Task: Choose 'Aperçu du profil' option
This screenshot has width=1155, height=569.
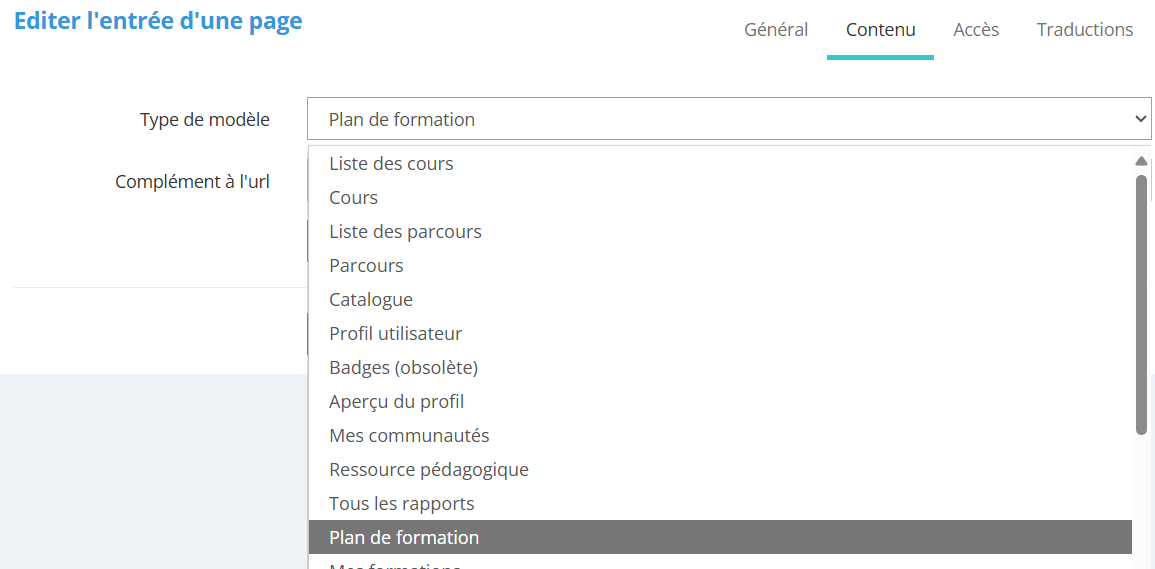Action: 396,402
